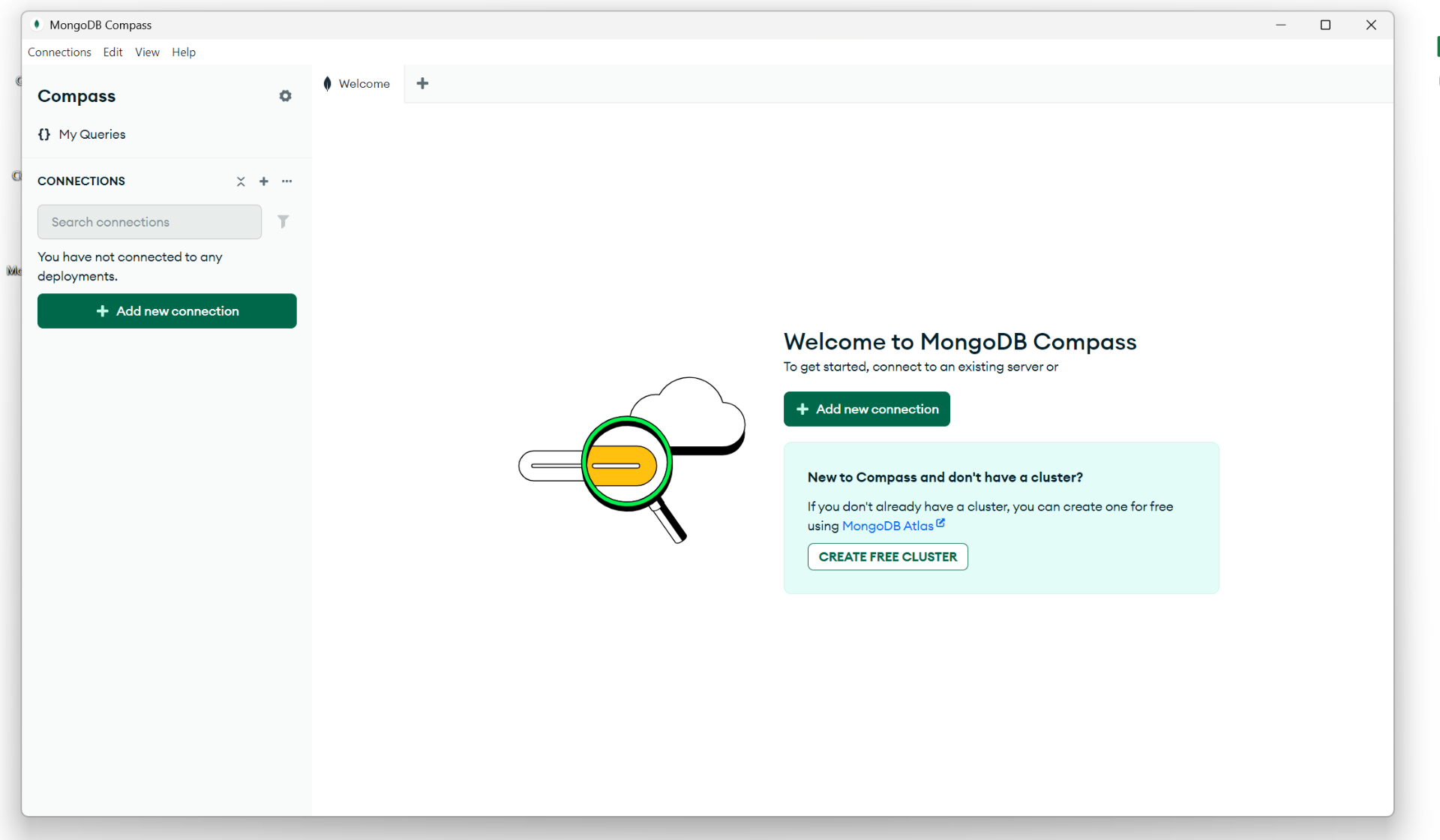Screen dimensions: 1440x840
Task: Click the My Queries braces icon
Action: coord(44,134)
